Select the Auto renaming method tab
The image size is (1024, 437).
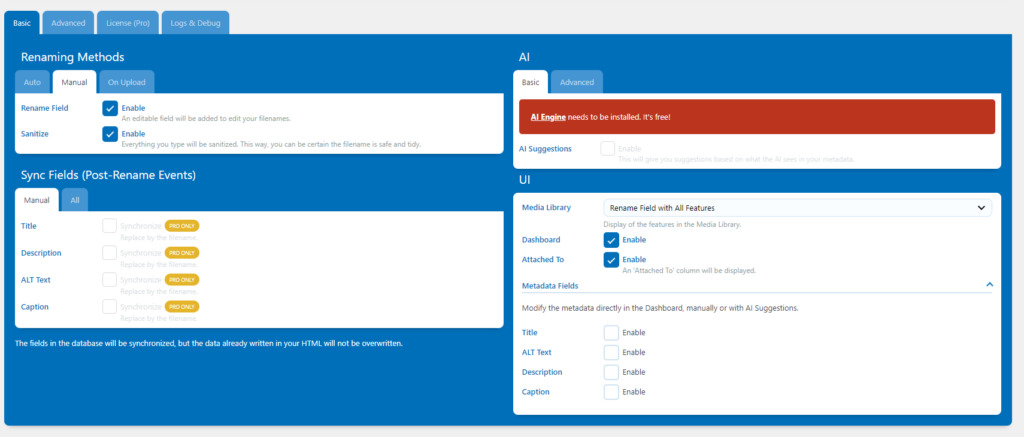tap(33, 83)
